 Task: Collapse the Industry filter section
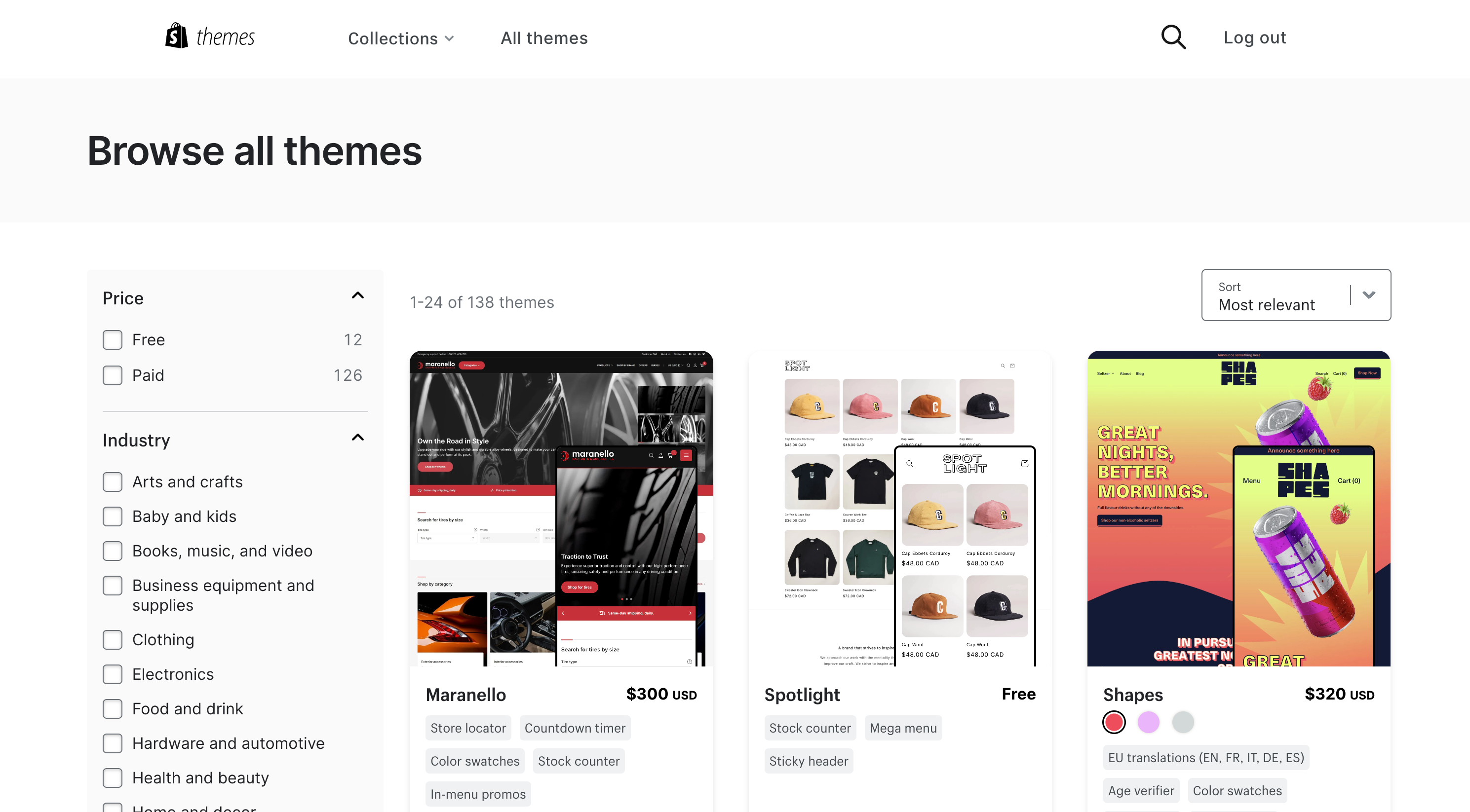[358, 438]
